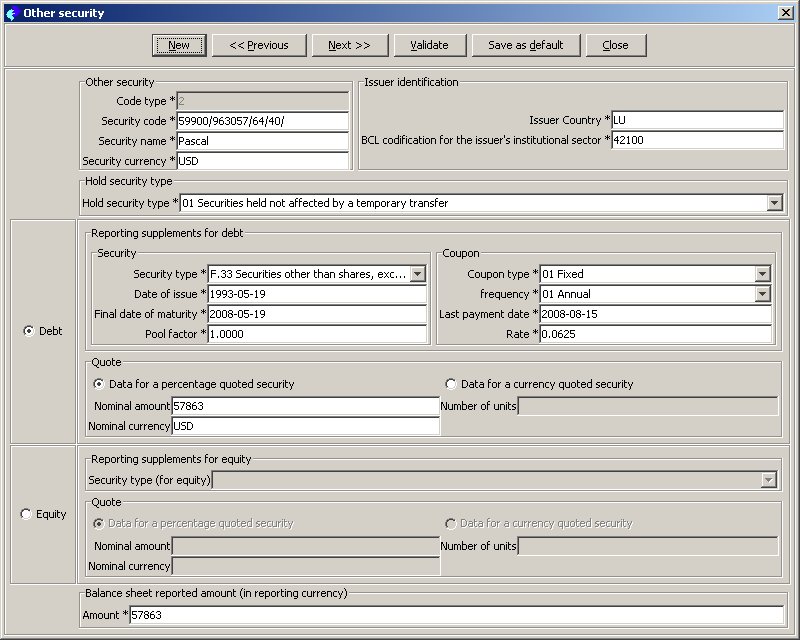Viewport: 800px width, 640px height.
Task: Validate the security form
Action: 429,45
